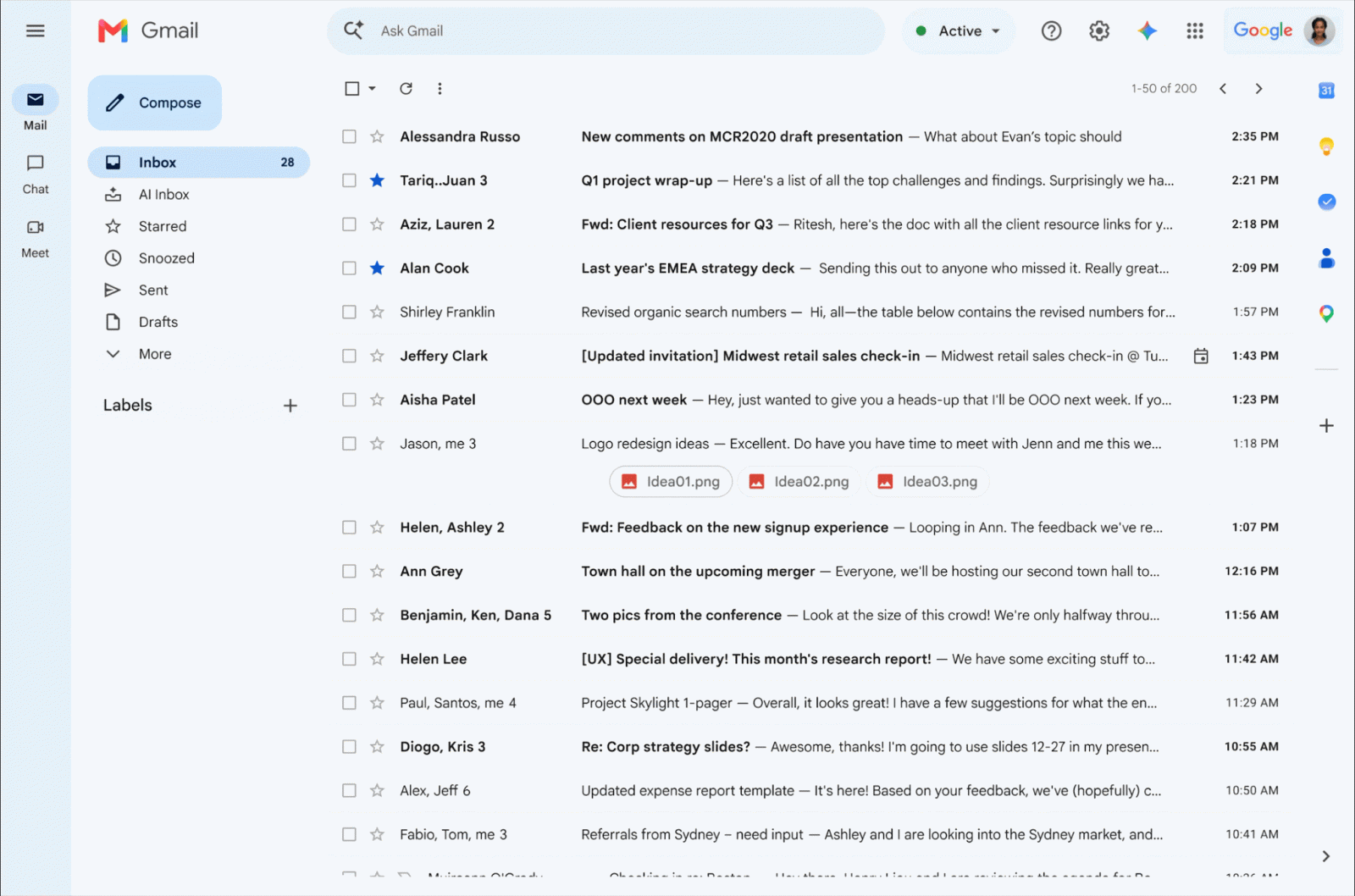Open the Snoozed folder
The width and height of the screenshot is (1355, 896).
tap(166, 258)
